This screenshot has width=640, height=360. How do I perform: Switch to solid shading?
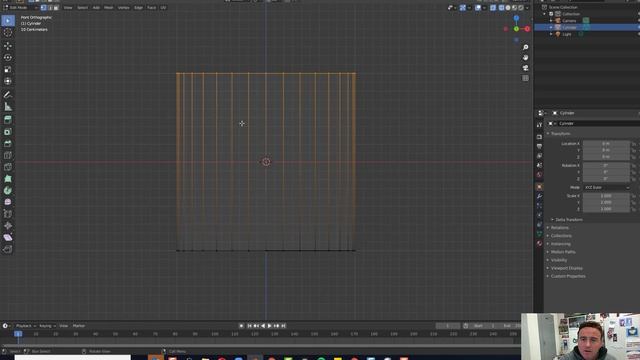[x=508, y=7]
